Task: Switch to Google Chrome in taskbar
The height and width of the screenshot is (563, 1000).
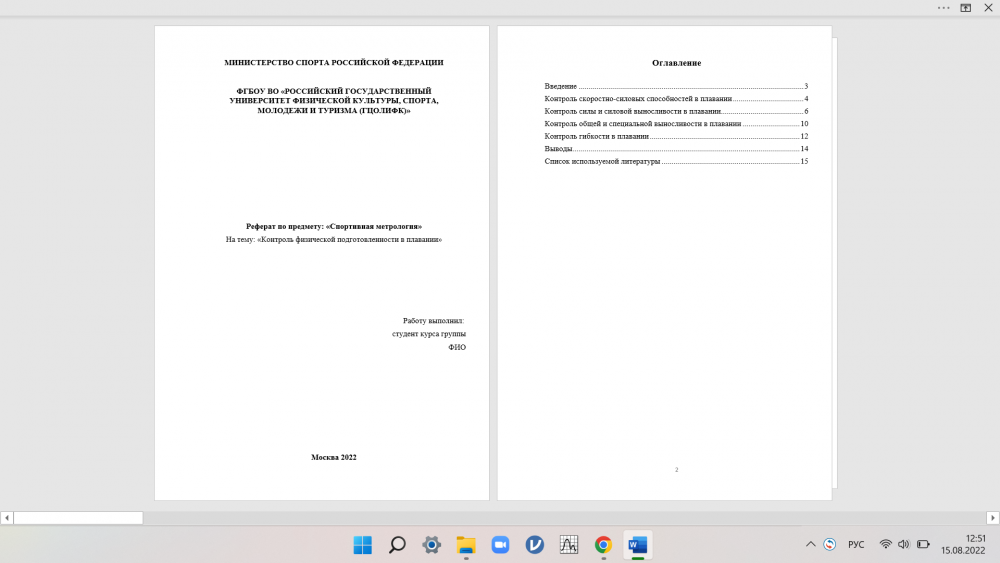Action: (603, 545)
